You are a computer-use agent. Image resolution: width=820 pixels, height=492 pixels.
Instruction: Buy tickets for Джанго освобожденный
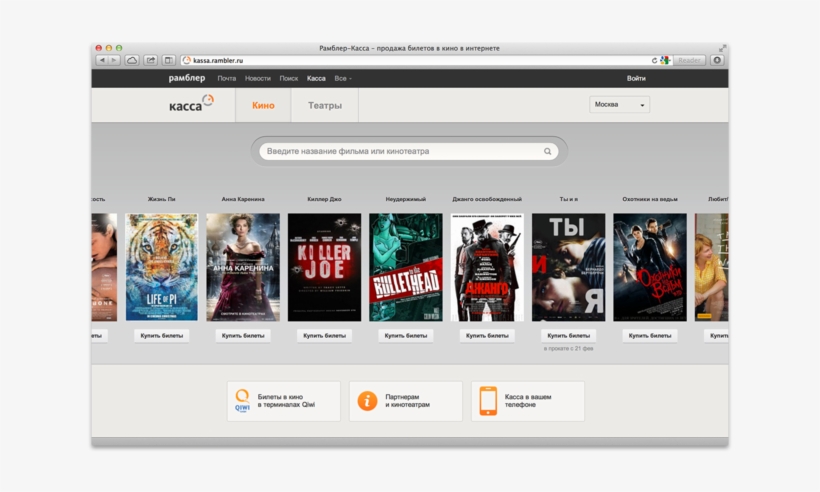(x=487, y=336)
